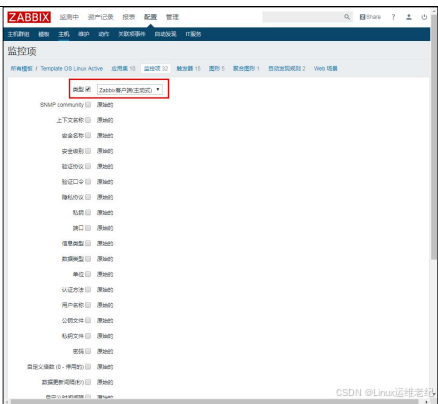Click the search magnifier icon
Screen dimensions: 438x404
pyautogui.click(x=347, y=17)
